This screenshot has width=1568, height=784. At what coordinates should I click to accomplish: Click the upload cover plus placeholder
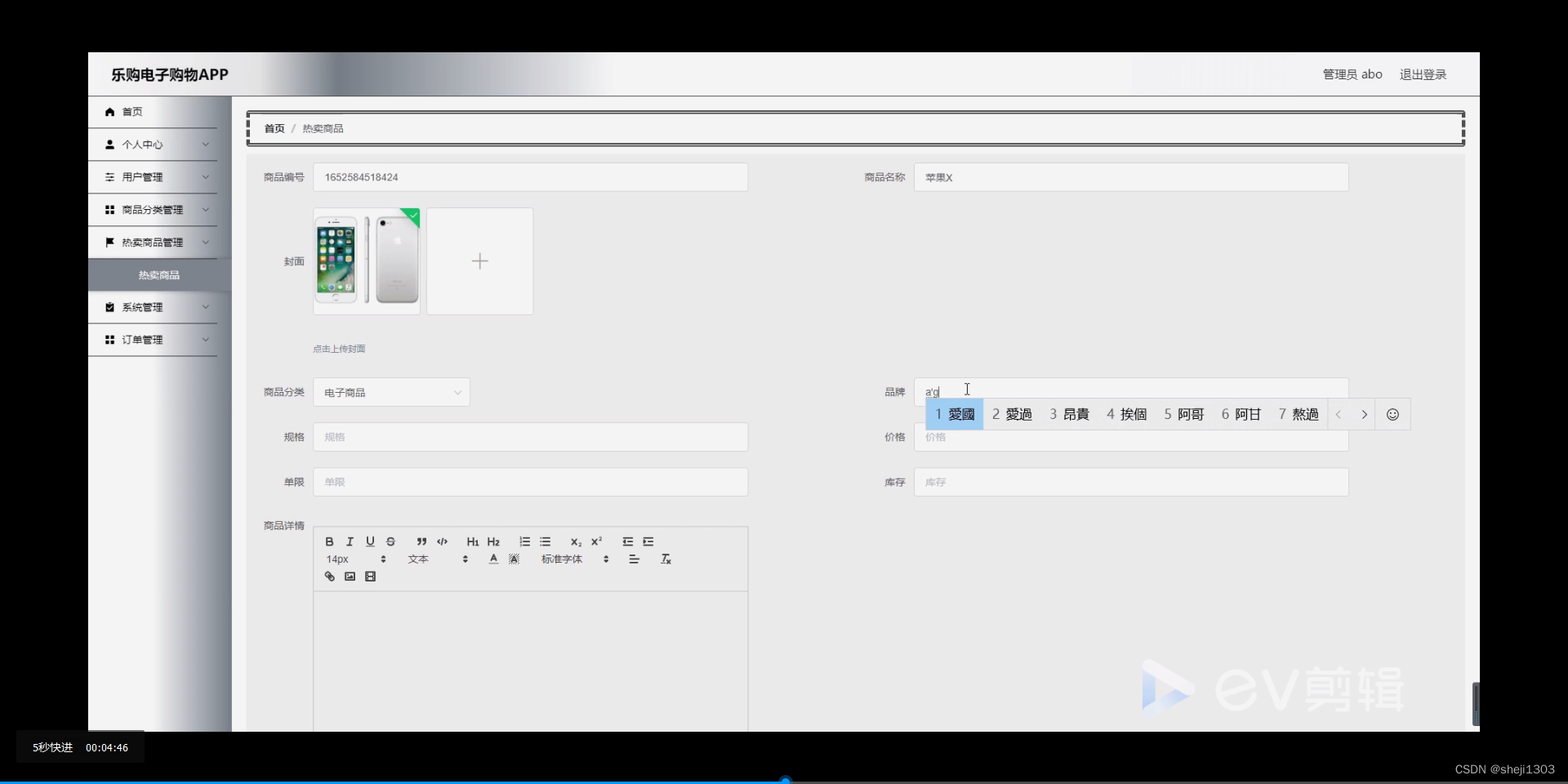click(x=479, y=261)
